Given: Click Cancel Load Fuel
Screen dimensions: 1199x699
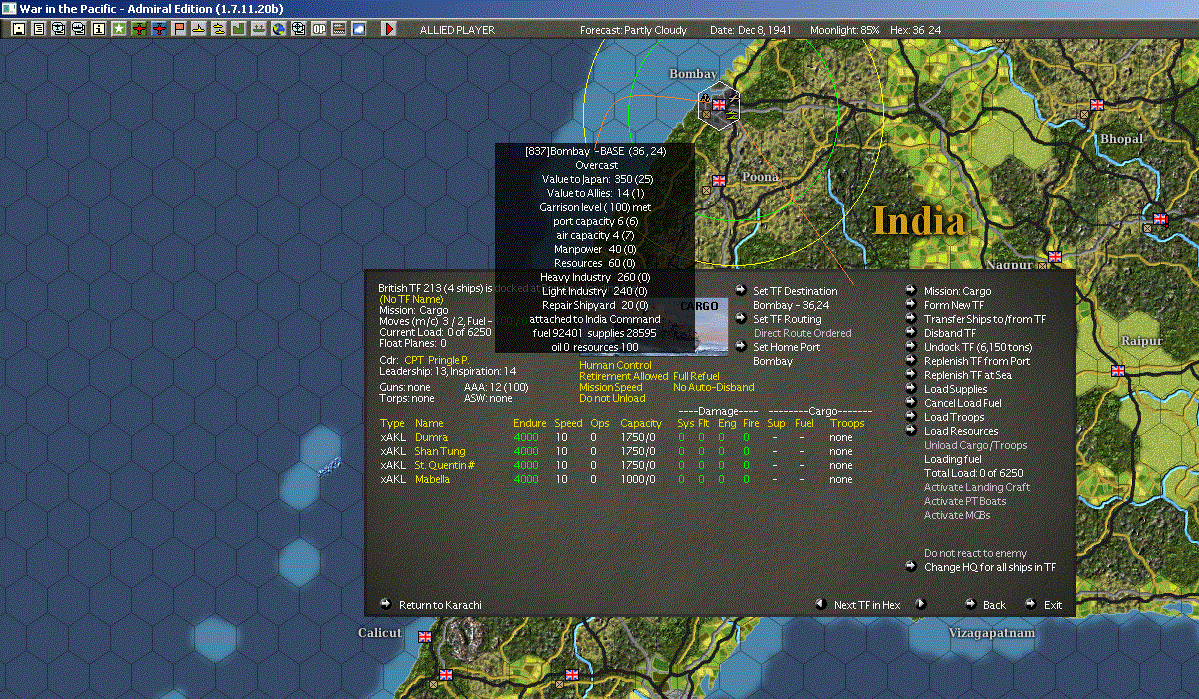Looking at the screenshot, I should click(x=962, y=403).
